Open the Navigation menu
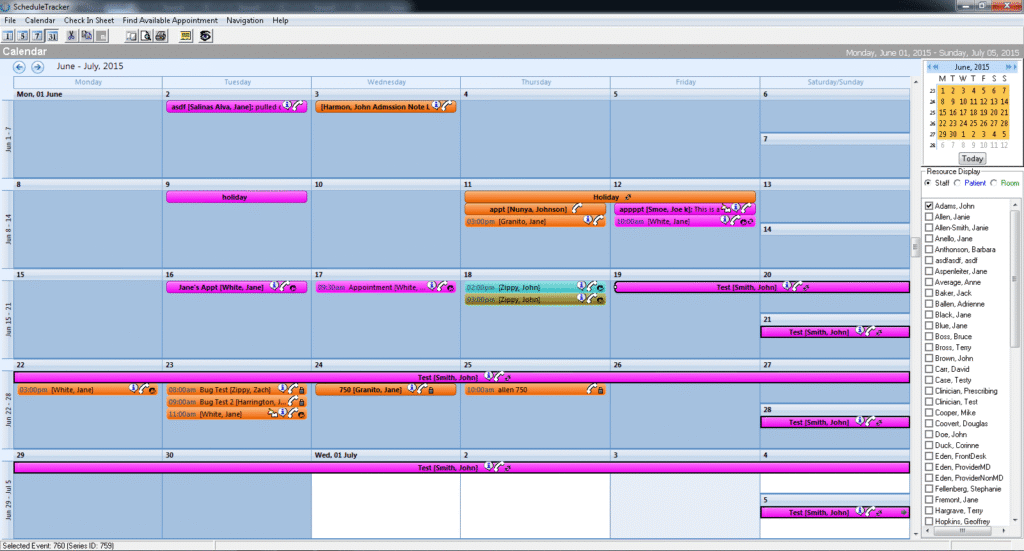1024x551 pixels. pos(245,20)
